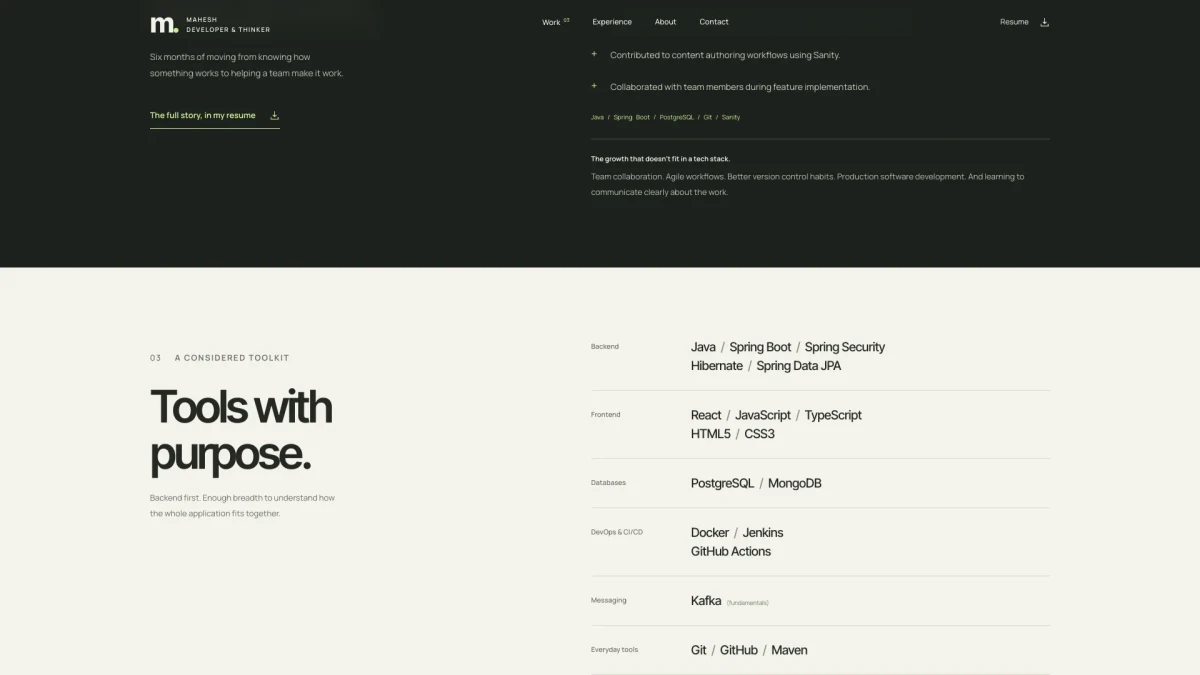This screenshot has width=1200, height=675.
Task: Select the 'Everyday tools' category label
Action: coord(614,650)
